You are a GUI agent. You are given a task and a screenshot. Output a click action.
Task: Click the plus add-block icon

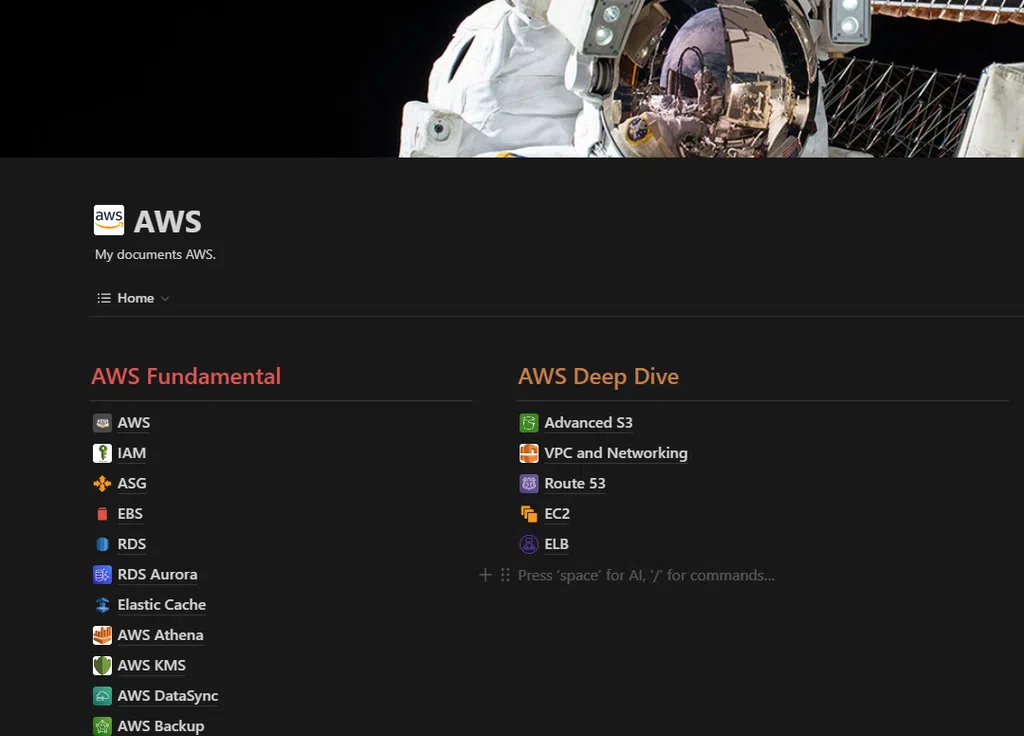pos(485,575)
